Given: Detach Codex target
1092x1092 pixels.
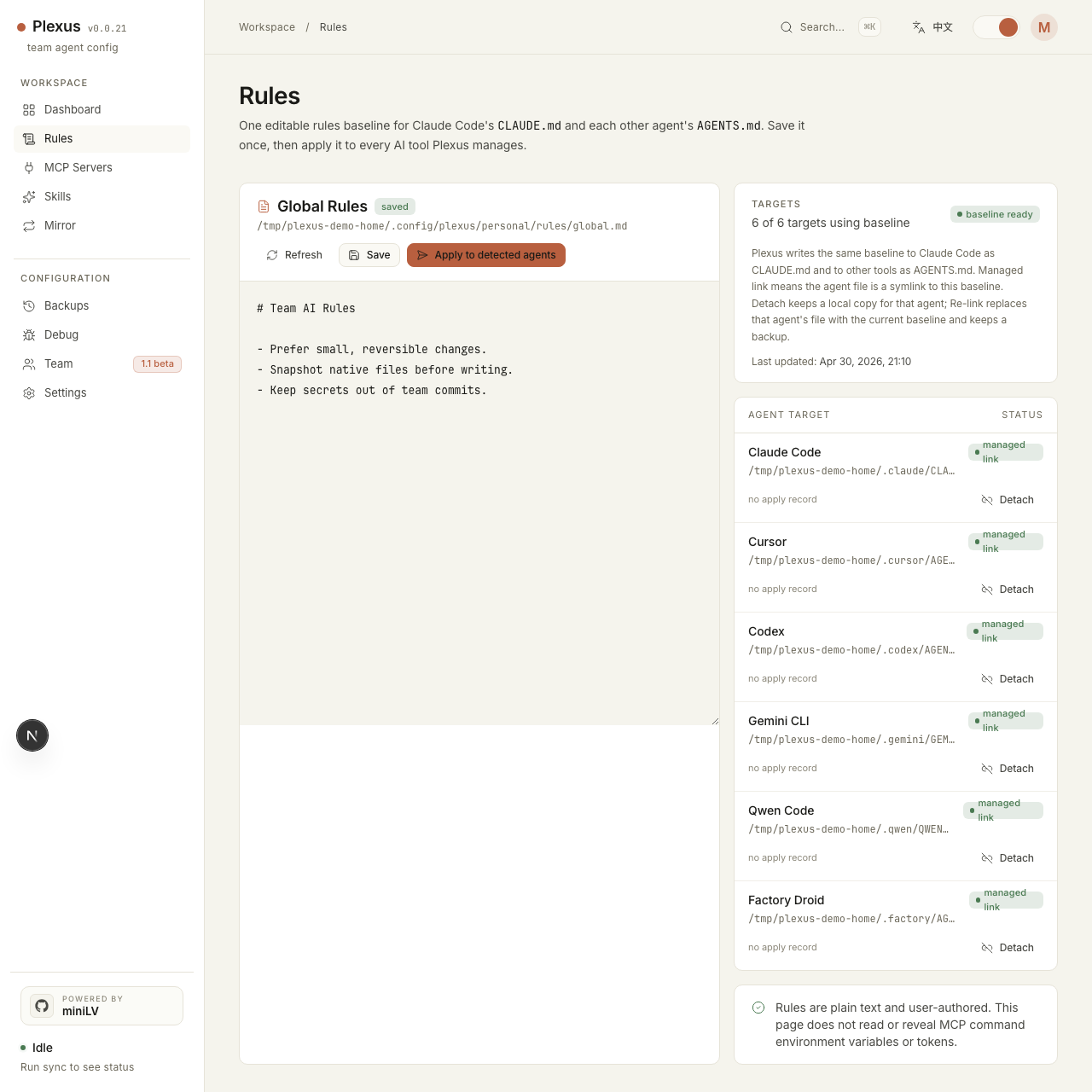Looking at the screenshot, I should tap(1008, 679).
